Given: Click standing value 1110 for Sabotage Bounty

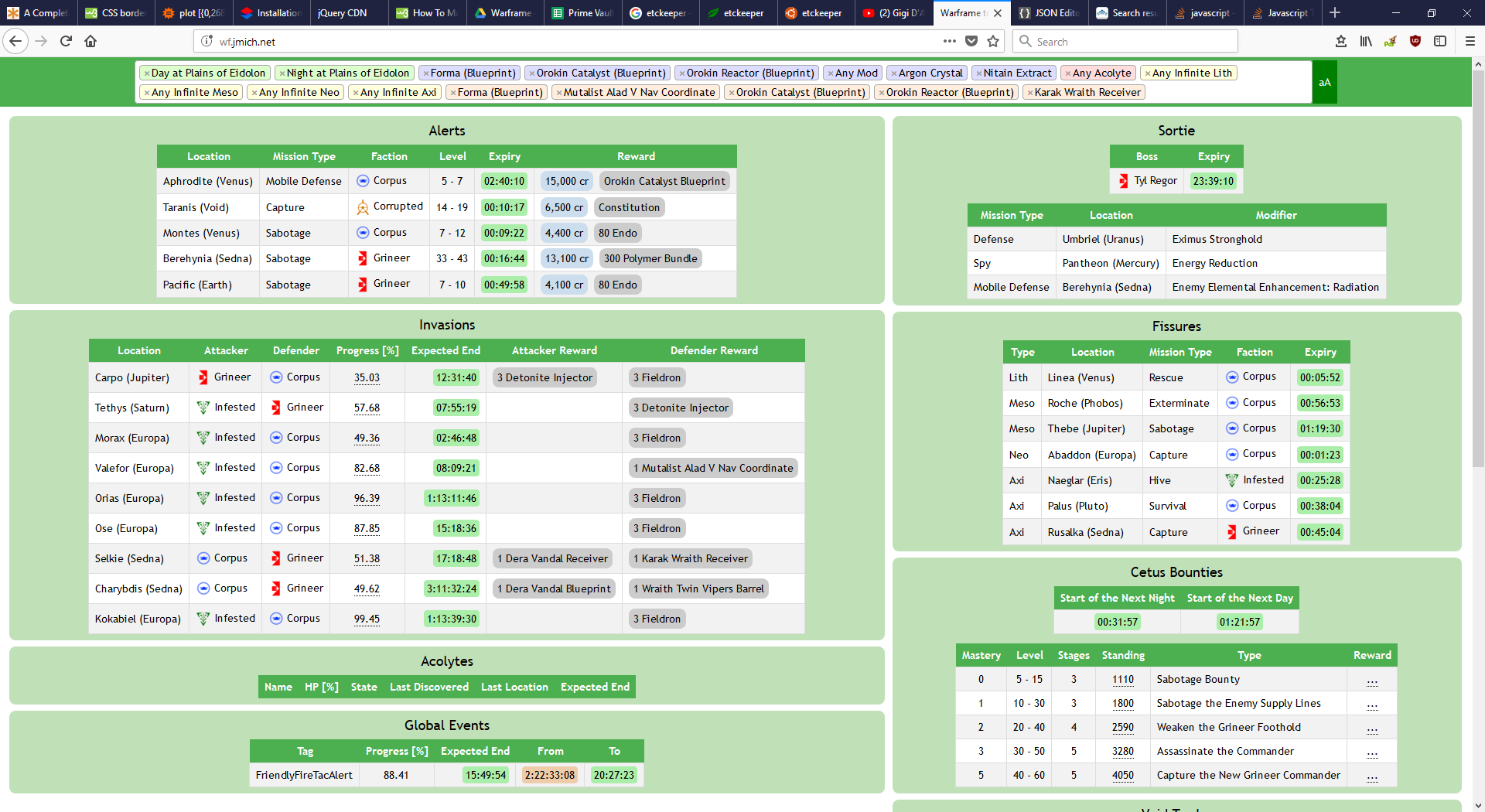Looking at the screenshot, I should point(1123,680).
